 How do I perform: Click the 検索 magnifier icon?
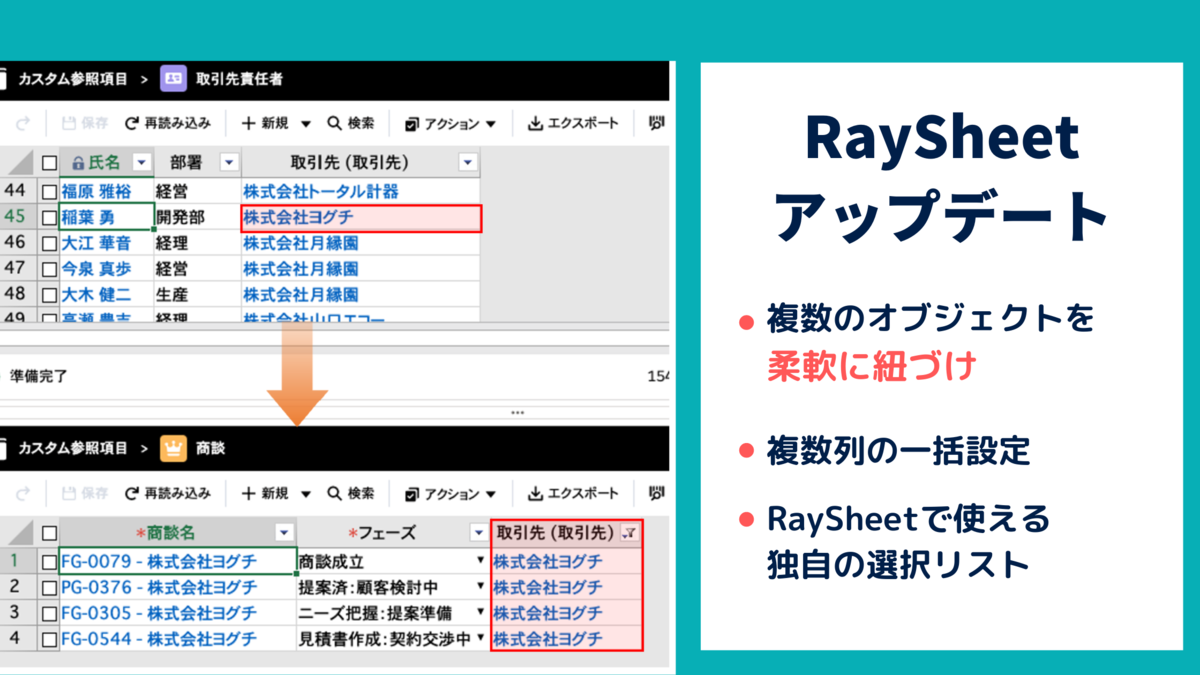[x=334, y=123]
